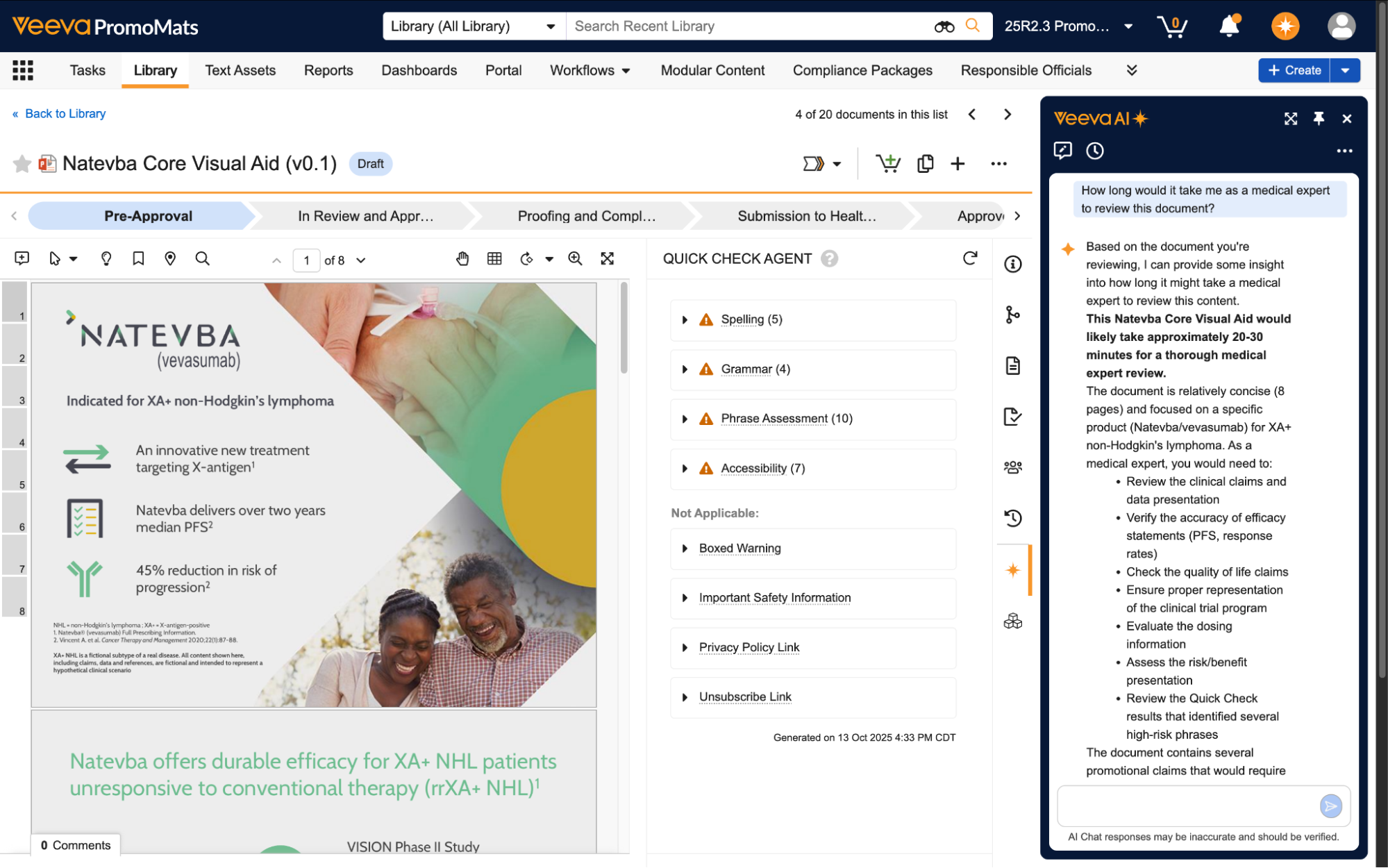The height and width of the screenshot is (868, 1388).
Task: Click the shopping cart icon in header
Action: tap(1172, 26)
